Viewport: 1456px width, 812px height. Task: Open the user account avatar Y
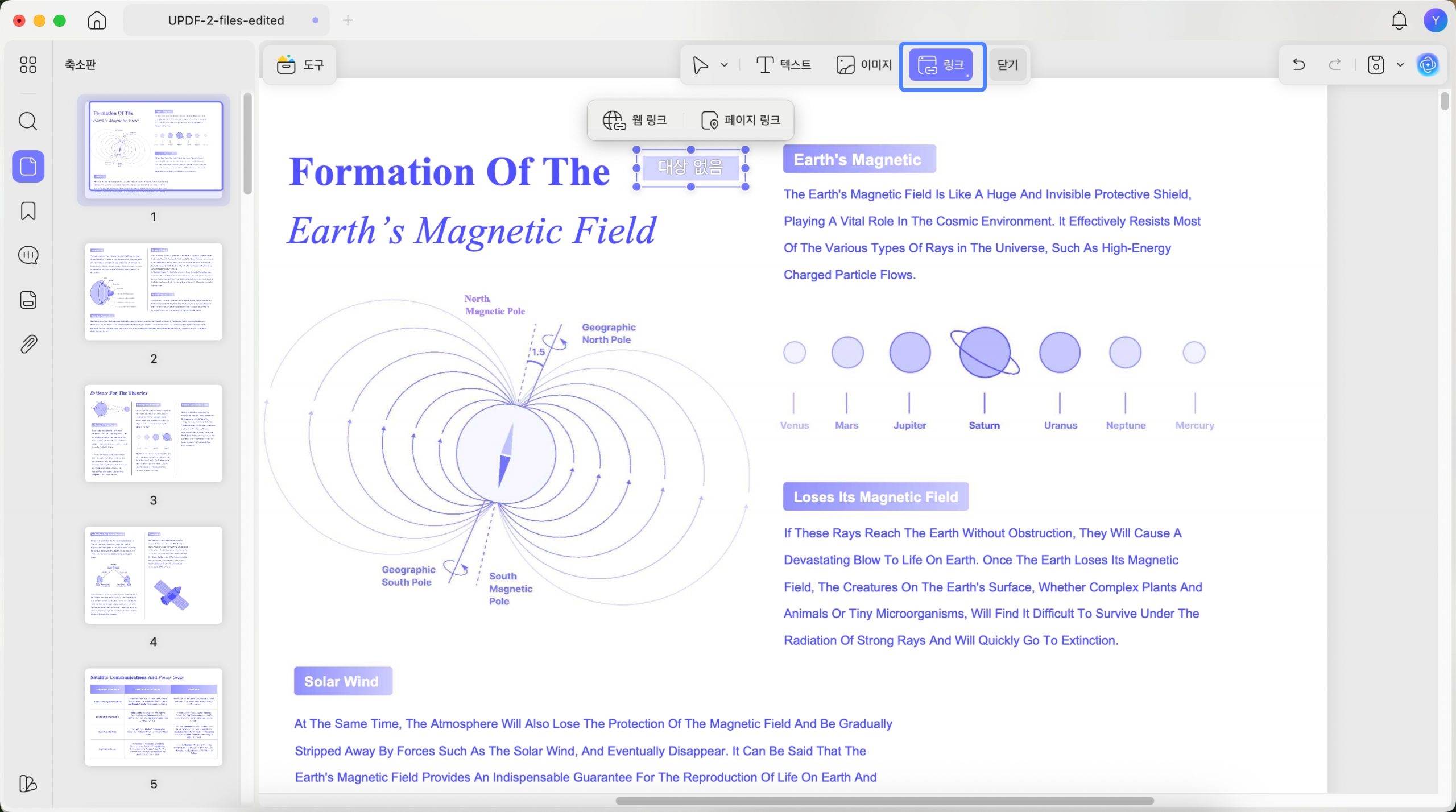[1436, 21]
